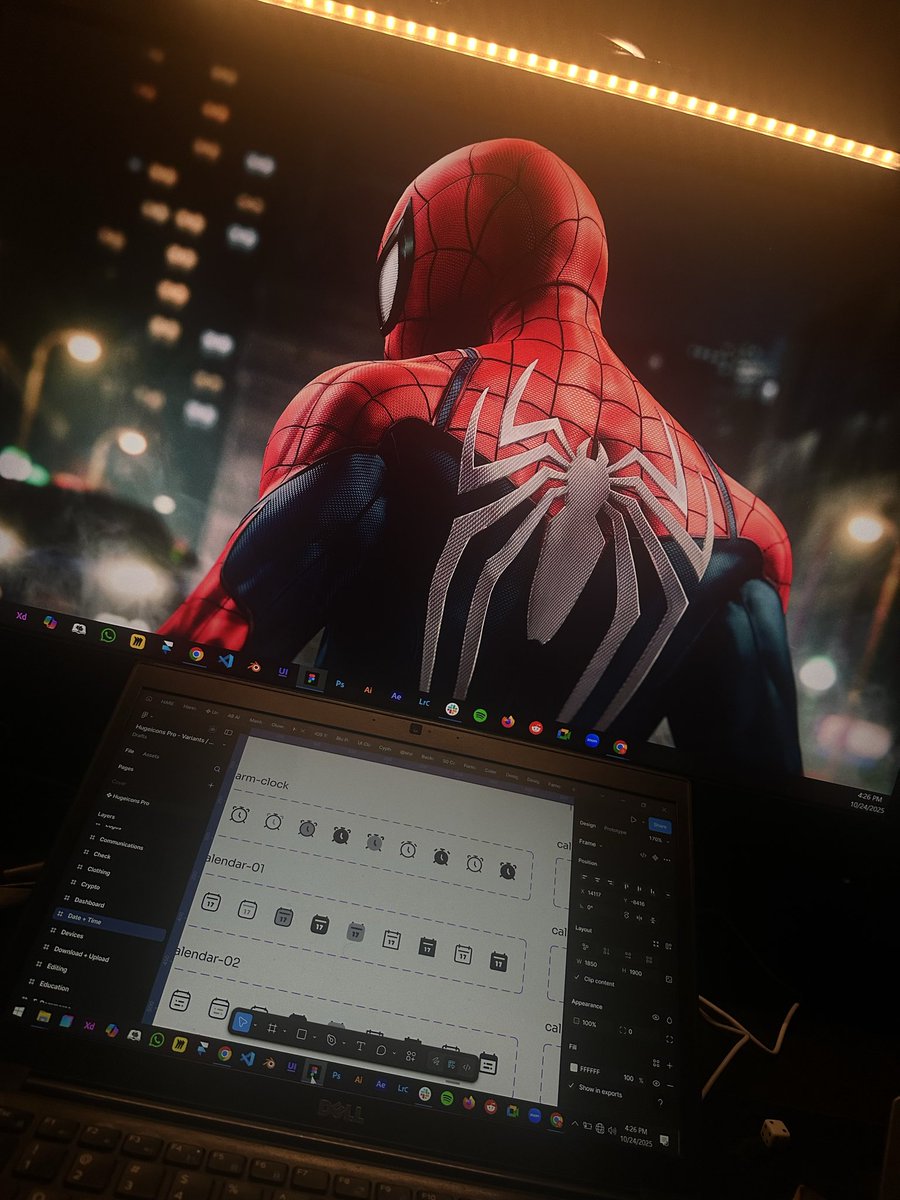
Task: Click the height field showing 1900
Action: 633,972
